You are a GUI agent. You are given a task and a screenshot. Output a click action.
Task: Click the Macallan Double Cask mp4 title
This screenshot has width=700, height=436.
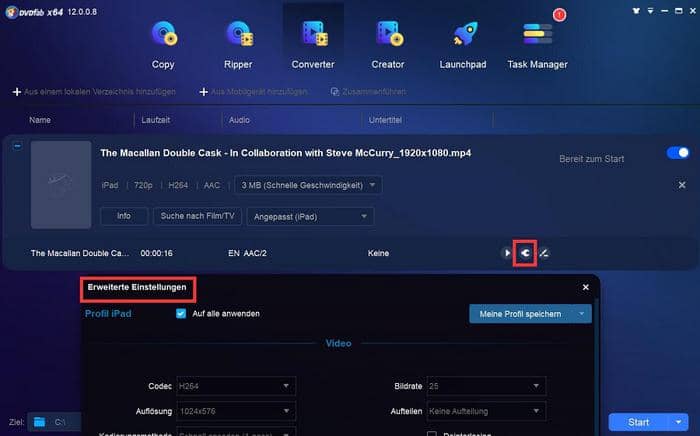coord(286,153)
